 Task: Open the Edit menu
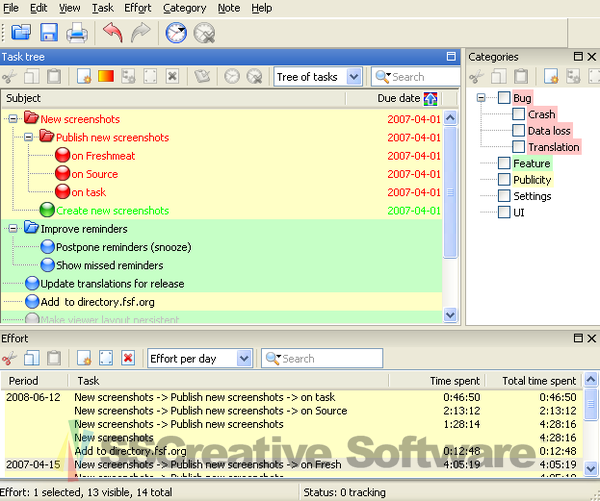(x=38, y=8)
